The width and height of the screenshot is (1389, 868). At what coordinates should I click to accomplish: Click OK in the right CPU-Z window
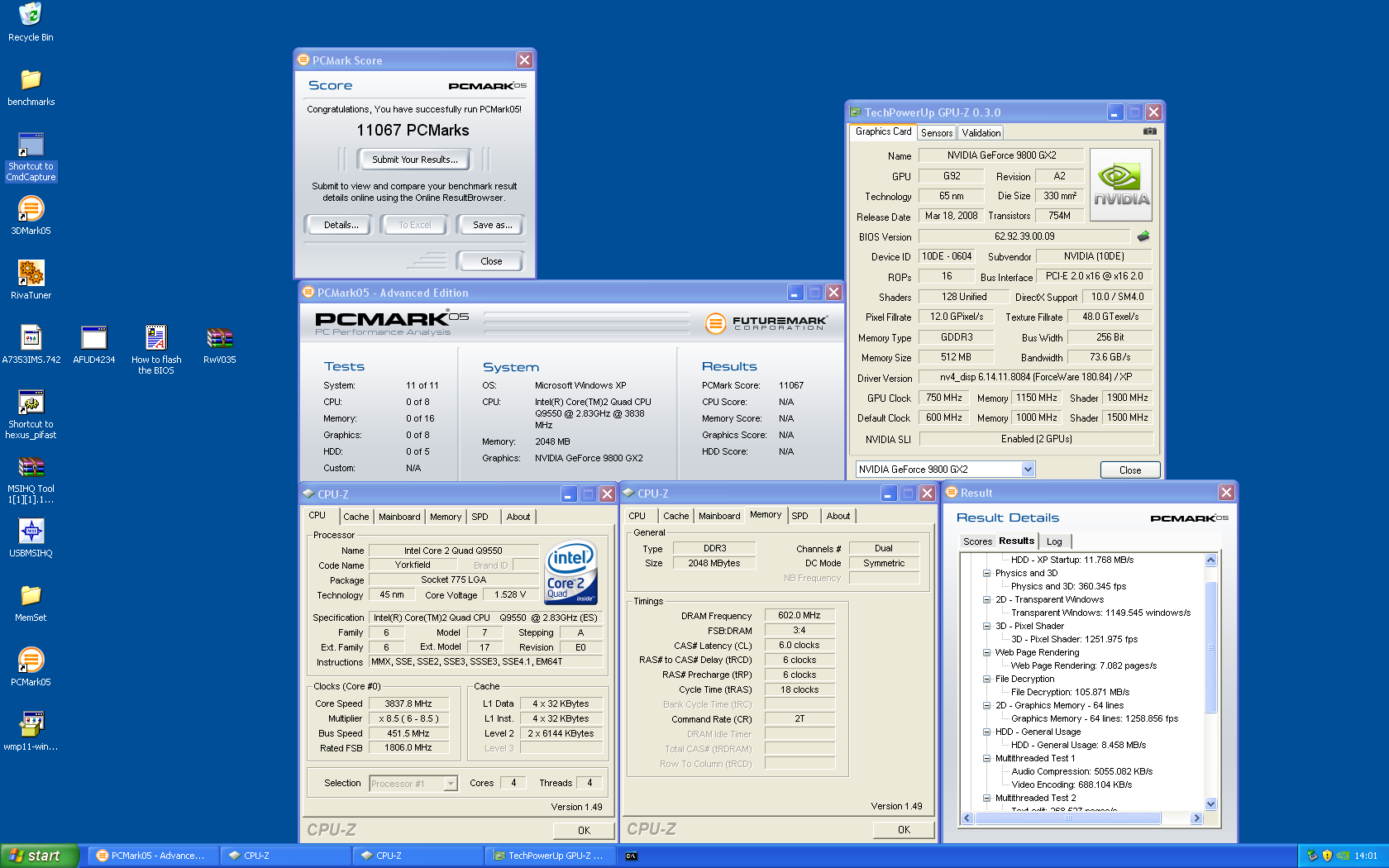point(904,830)
